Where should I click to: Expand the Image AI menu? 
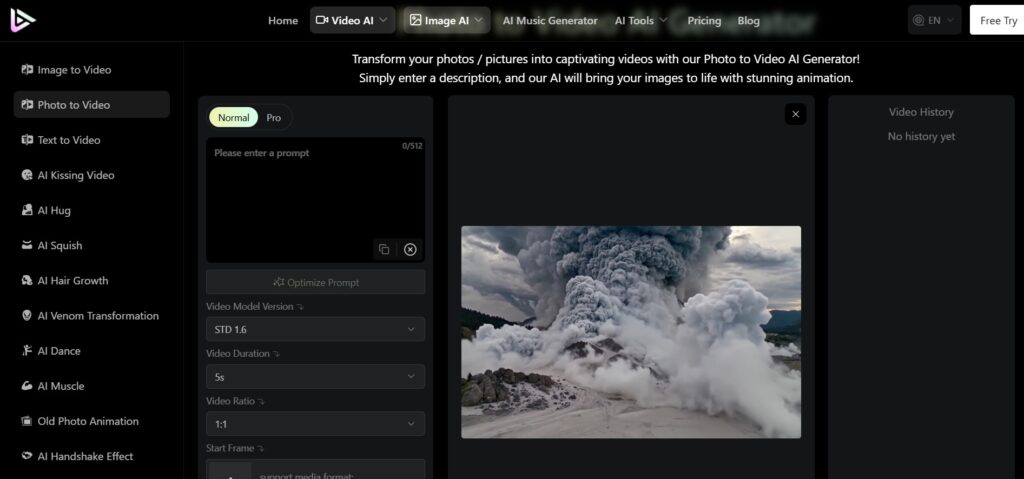[447, 20]
